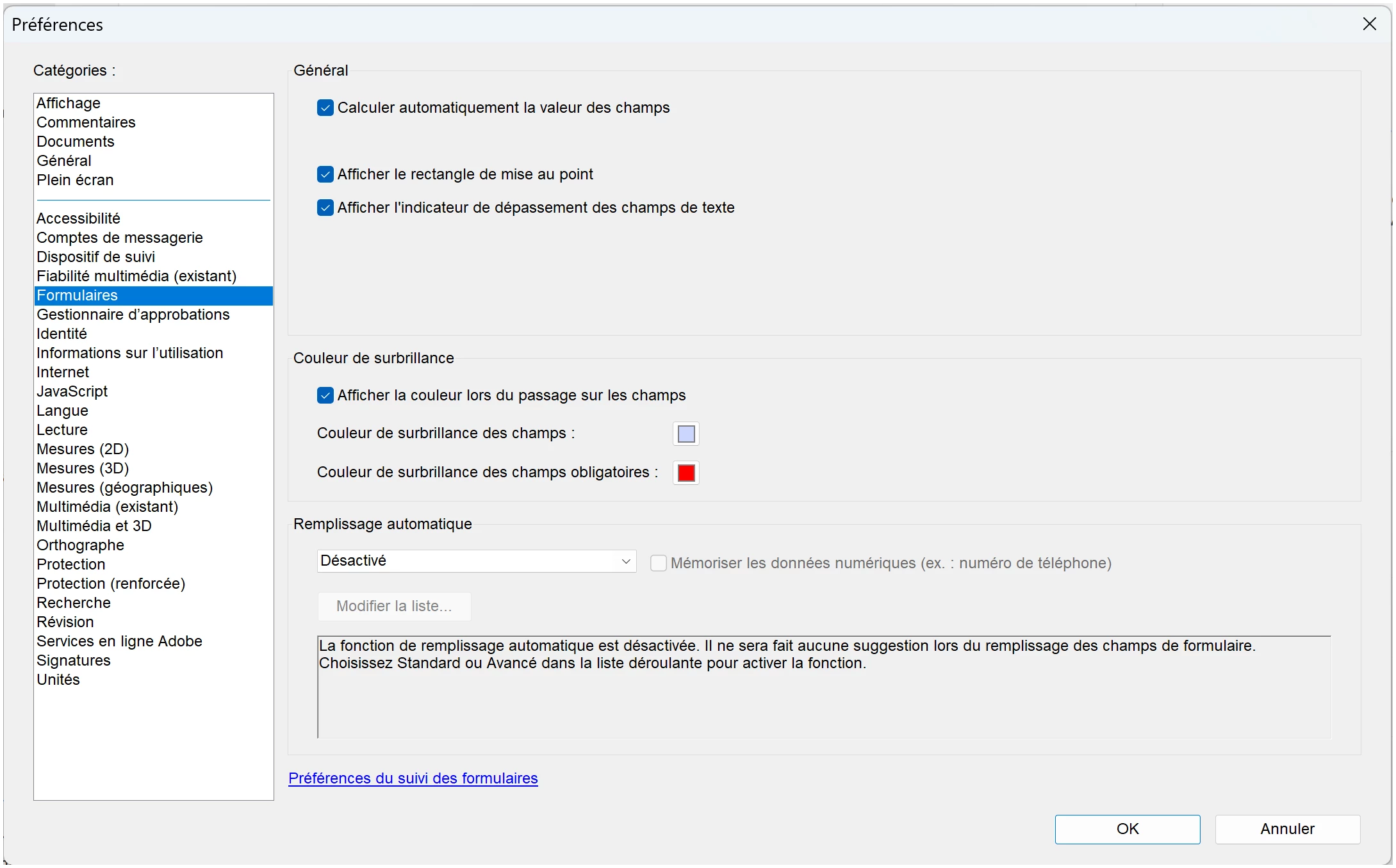Screen dimensions: 1396x868
Task: Open the Gestionnaire d'approbations category
Action: coord(133,315)
